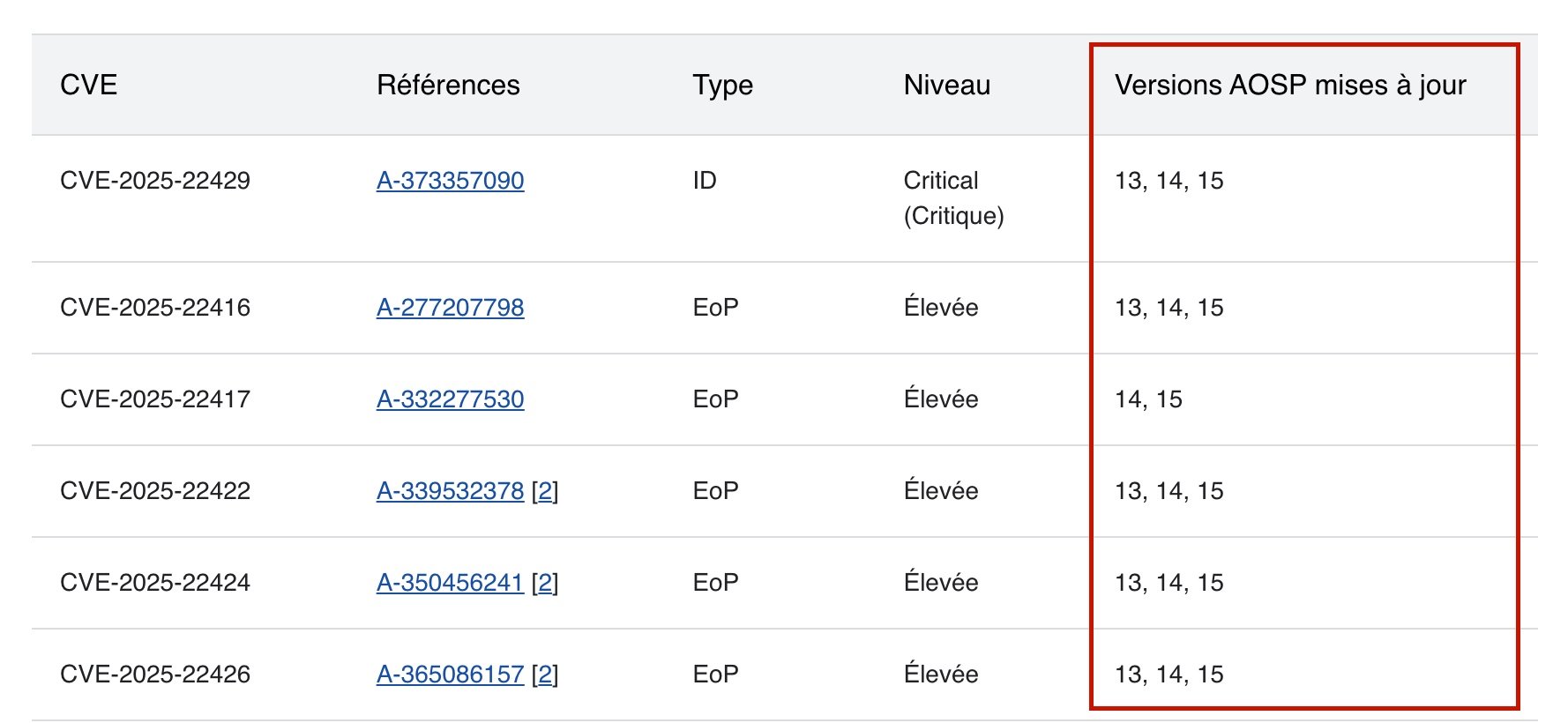Click the CVE-2025-22422 entry

[155, 491]
